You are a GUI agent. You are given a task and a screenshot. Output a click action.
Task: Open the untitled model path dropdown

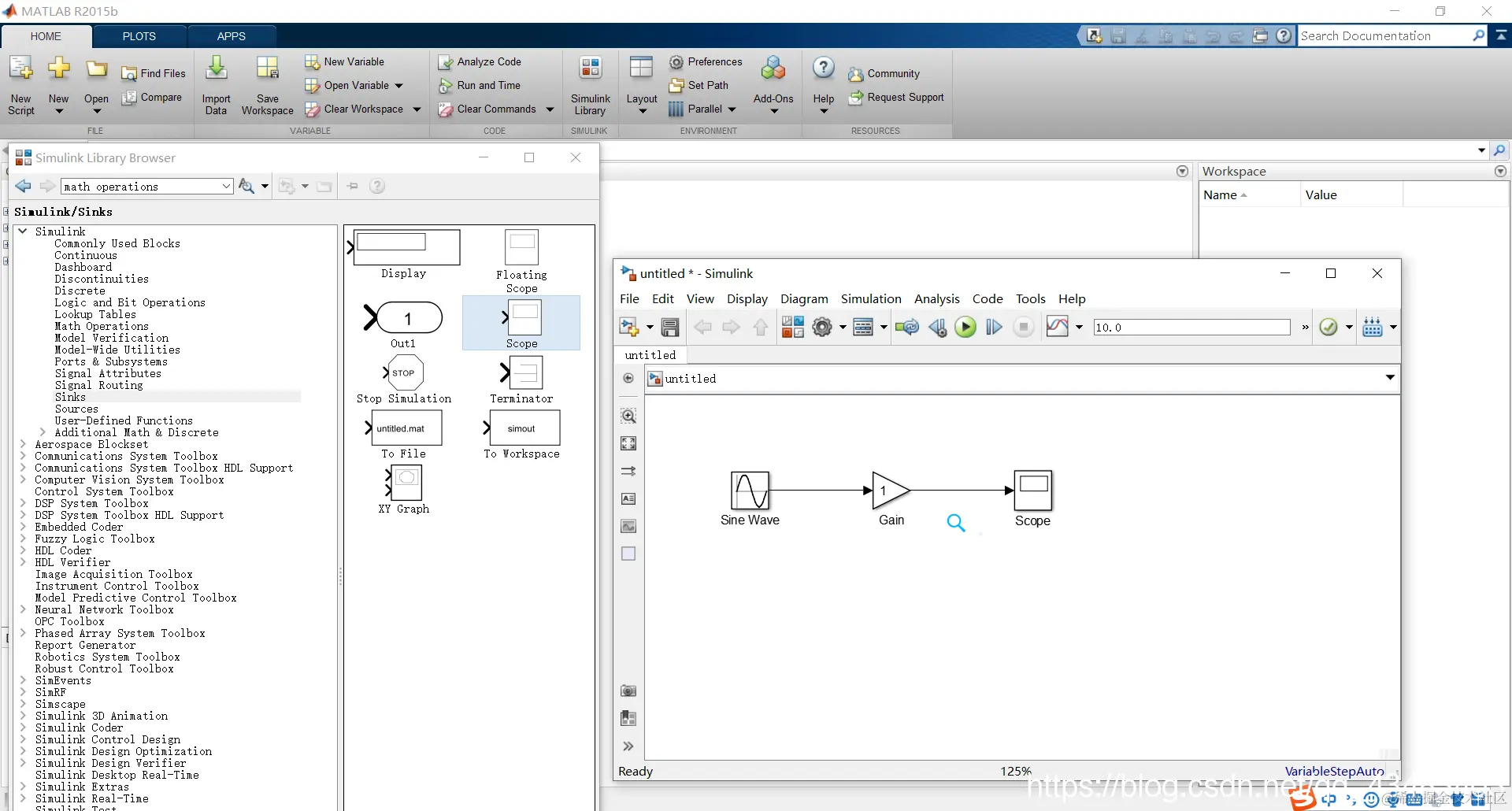1390,378
